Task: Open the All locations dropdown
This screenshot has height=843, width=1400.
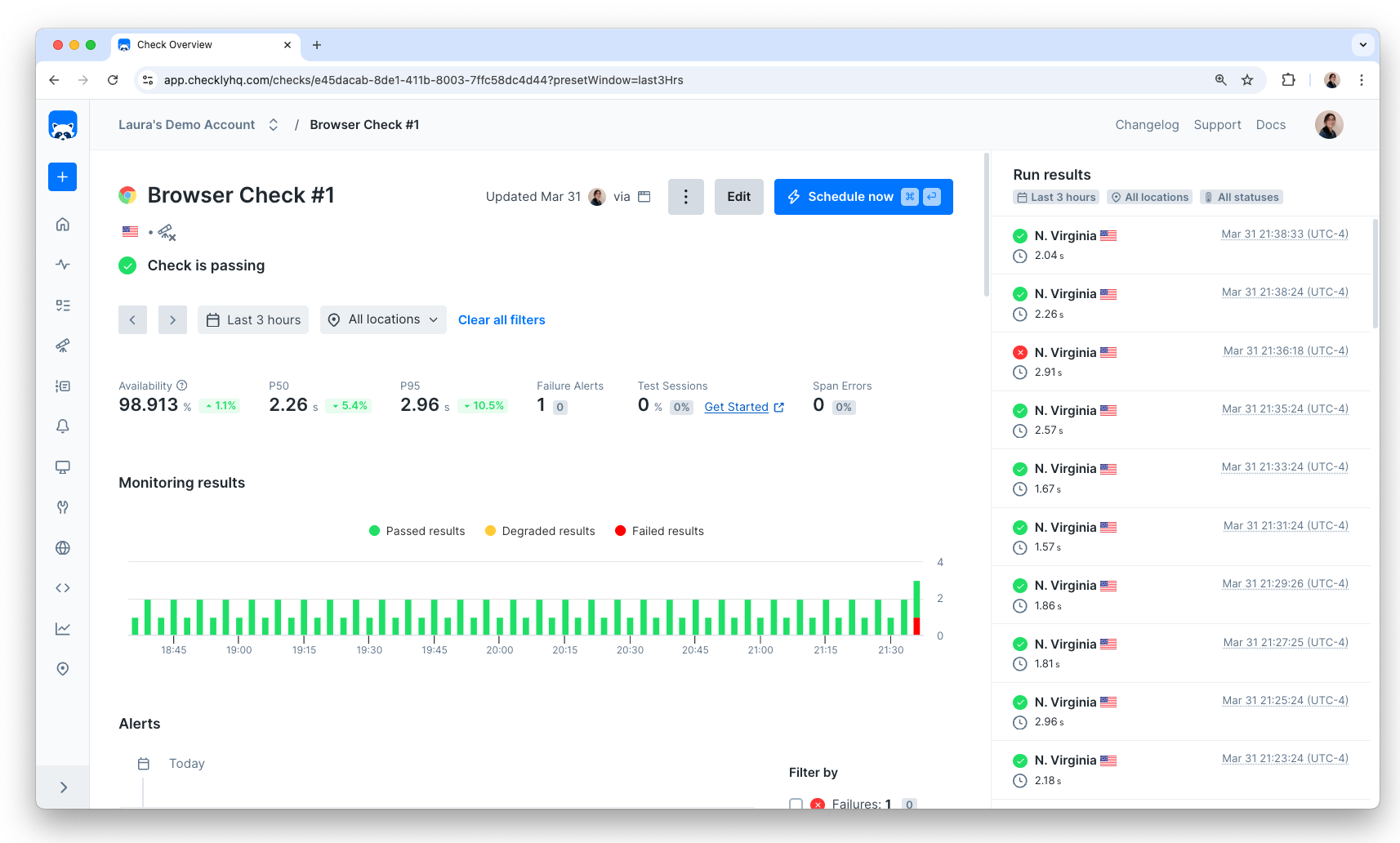Action: (382, 319)
